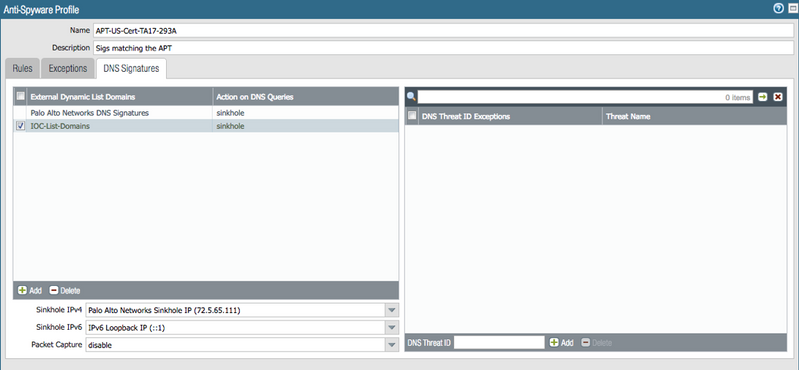Toggle the DNS Threat ID Exceptions header checkbox

tap(412, 116)
